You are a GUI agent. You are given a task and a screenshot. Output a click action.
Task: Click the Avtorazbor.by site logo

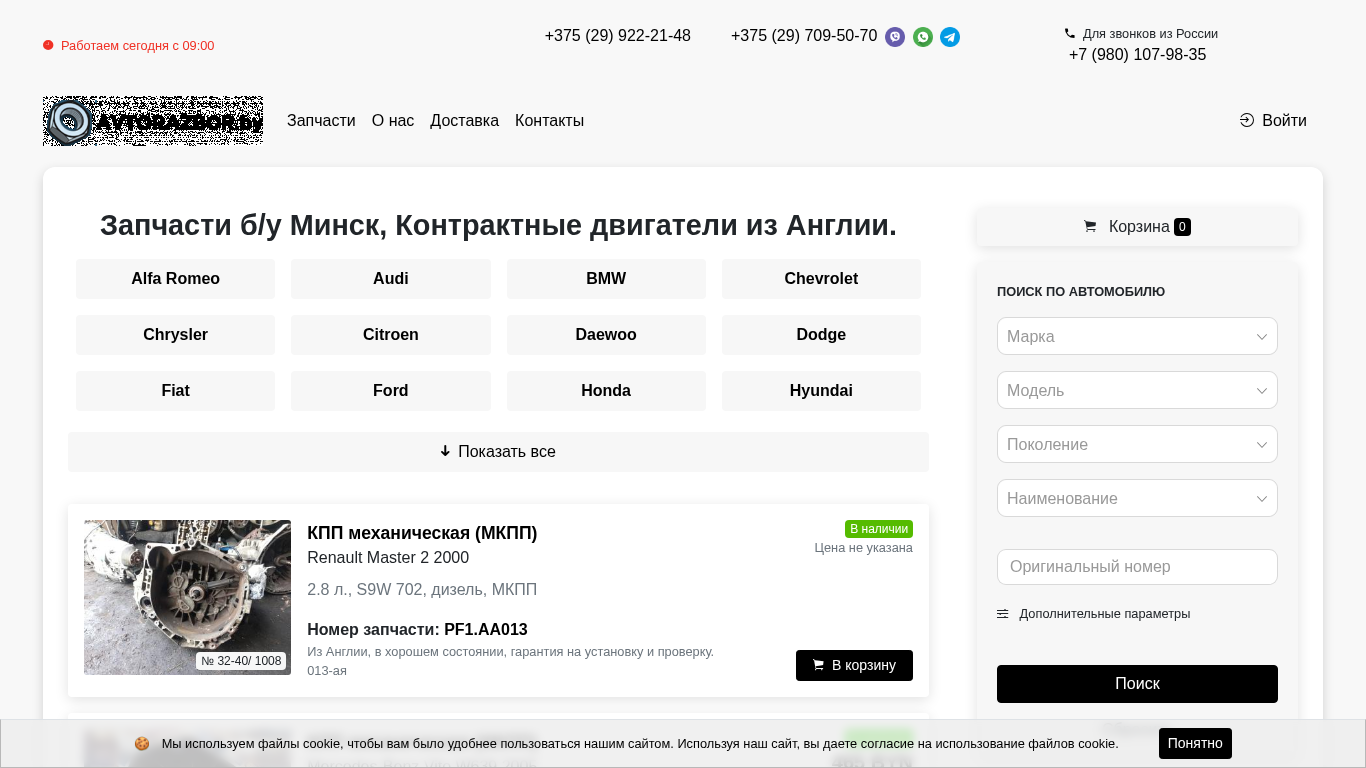[x=153, y=121]
